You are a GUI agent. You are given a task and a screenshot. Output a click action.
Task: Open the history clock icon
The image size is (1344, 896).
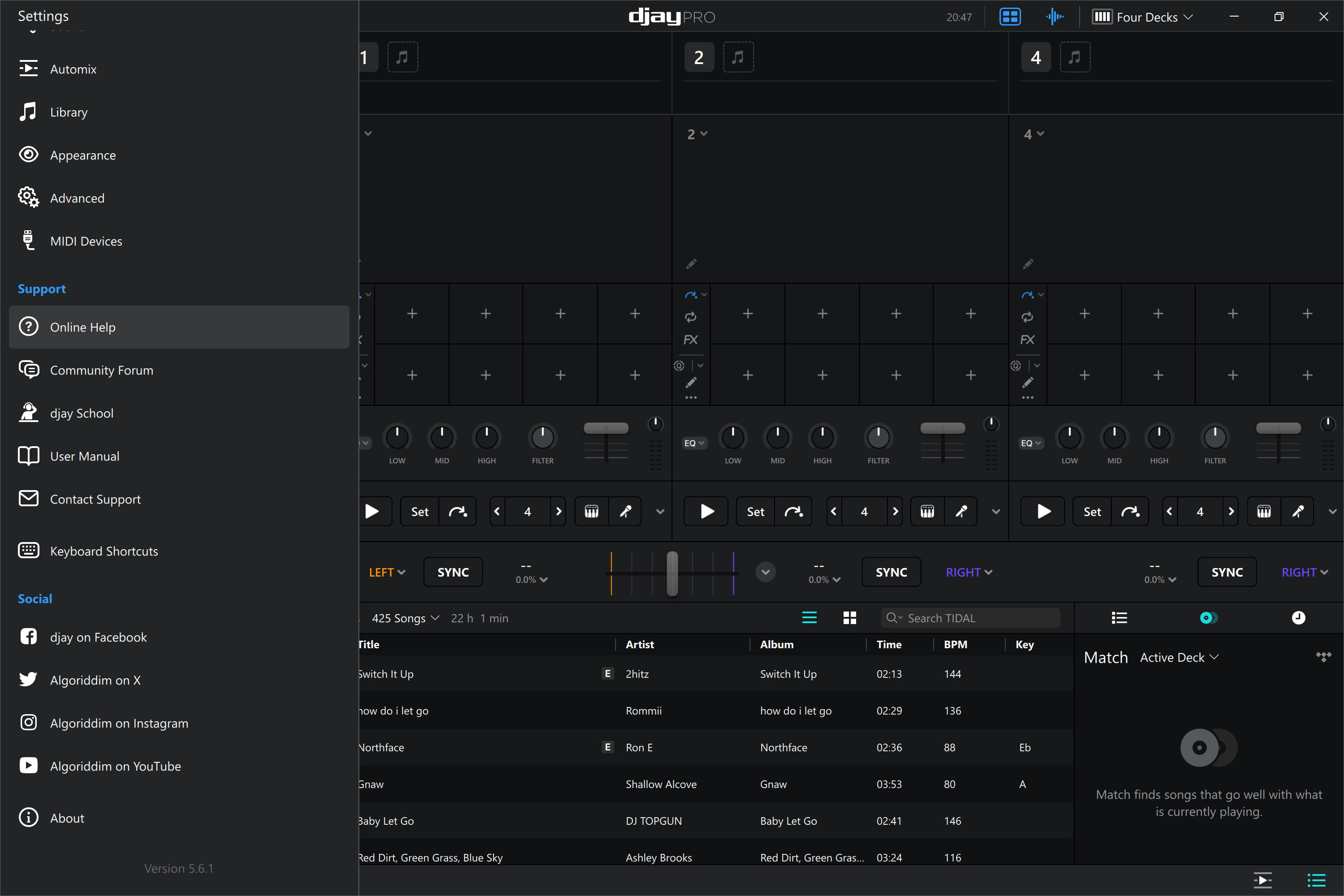pyautogui.click(x=1298, y=618)
